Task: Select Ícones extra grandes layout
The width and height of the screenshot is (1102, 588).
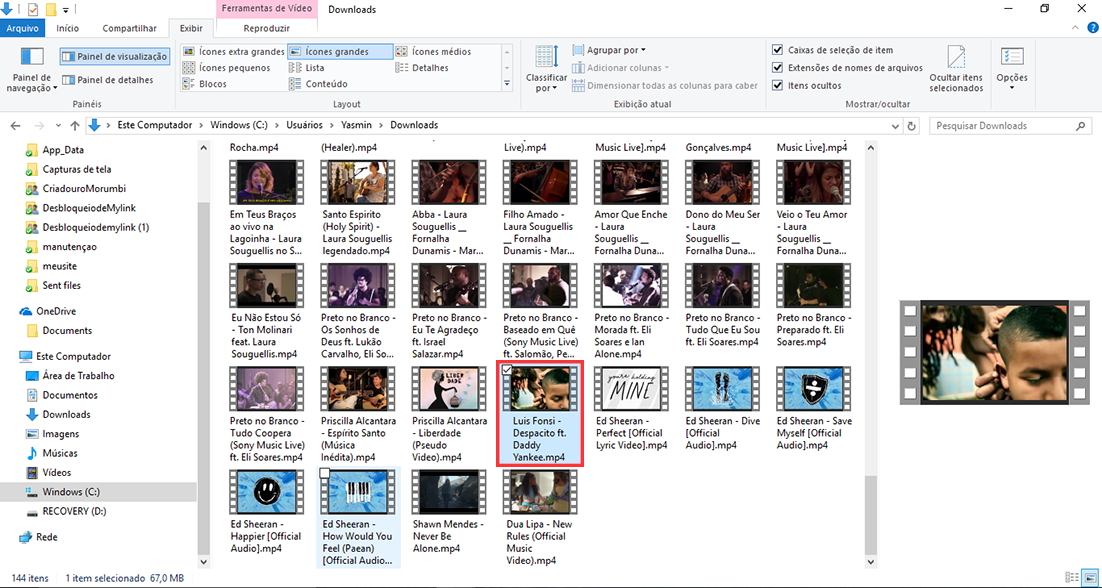Action: 234,52
